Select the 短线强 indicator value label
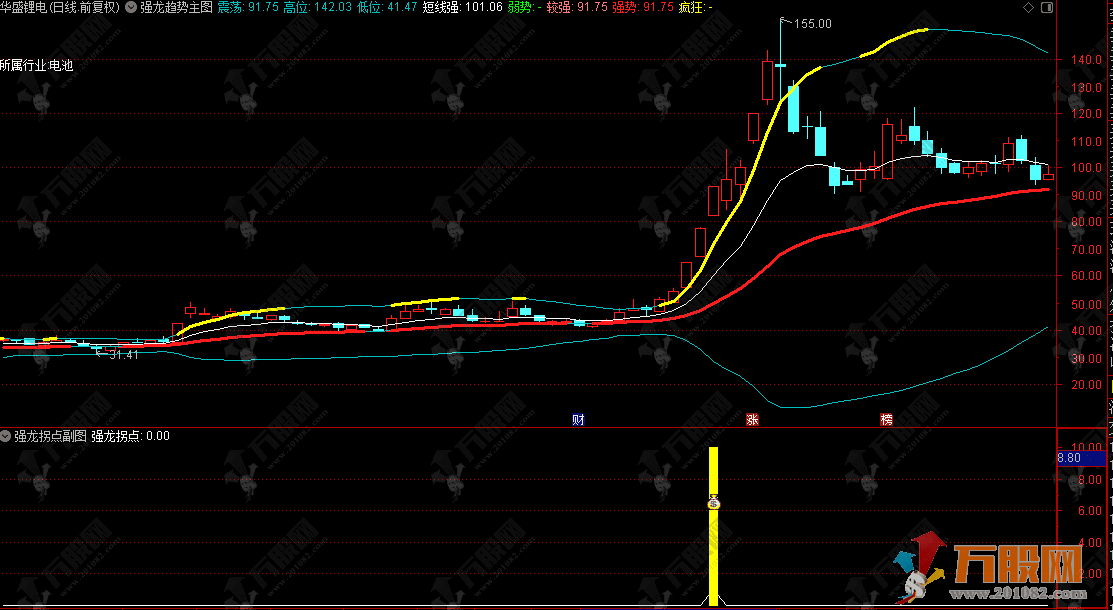1113x610 pixels. point(462,7)
